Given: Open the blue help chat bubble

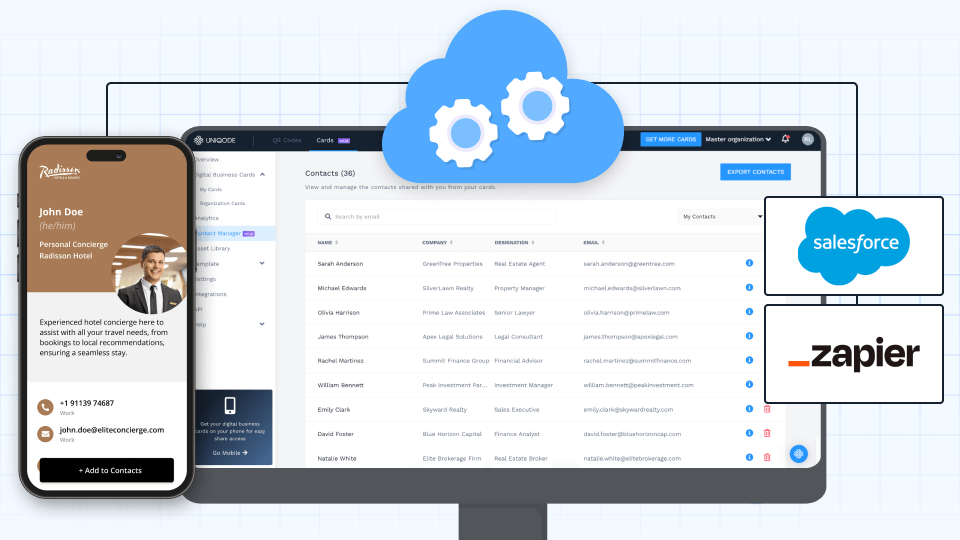Looking at the screenshot, I should [798, 454].
